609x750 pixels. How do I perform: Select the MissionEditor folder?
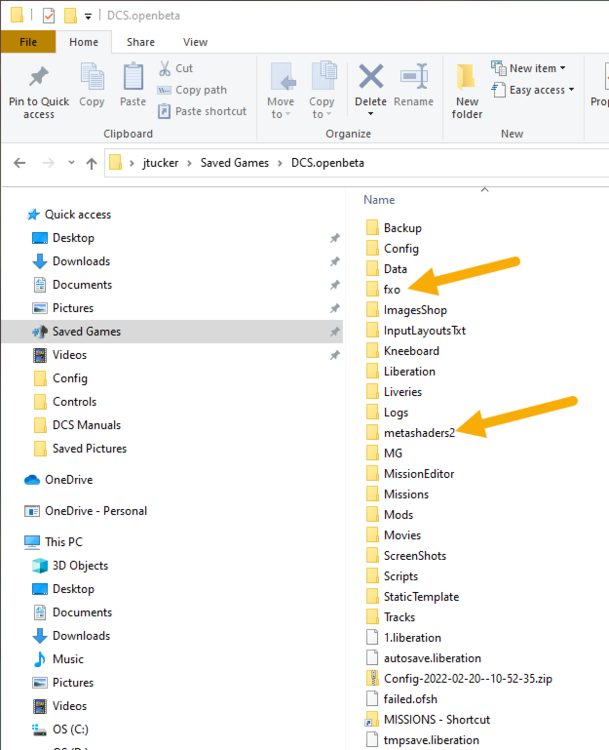[x=419, y=474]
